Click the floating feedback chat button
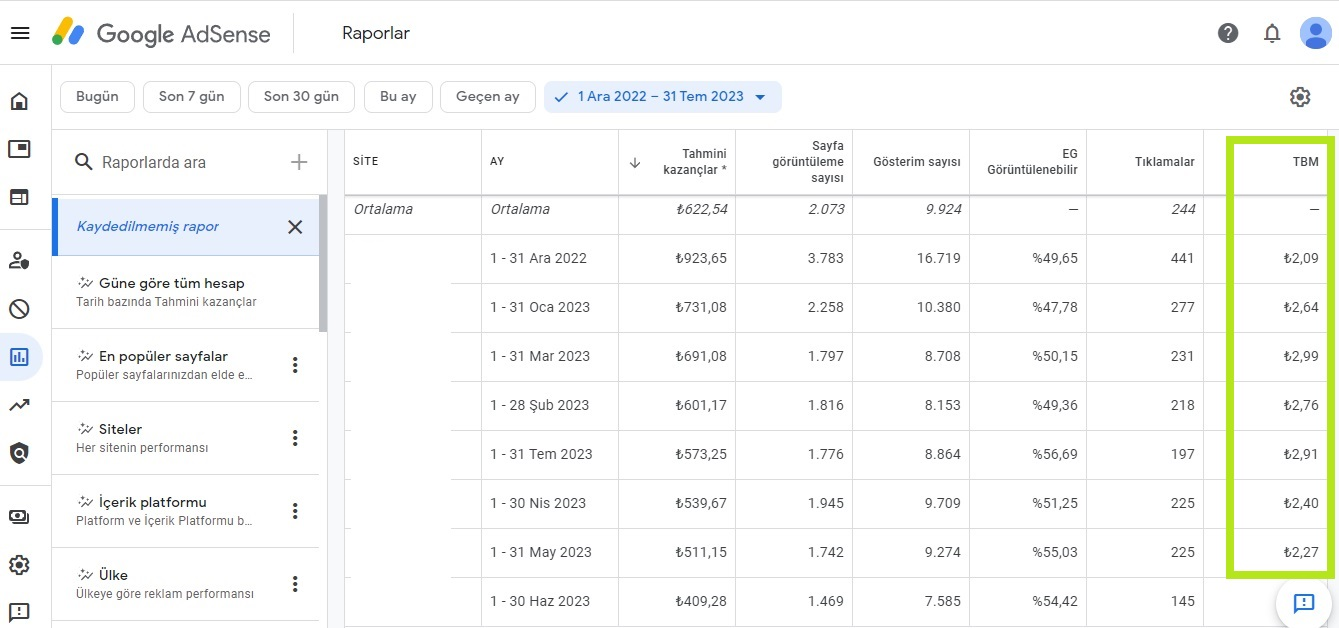The width and height of the screenshot is (1339, 628). (1303, 603)
